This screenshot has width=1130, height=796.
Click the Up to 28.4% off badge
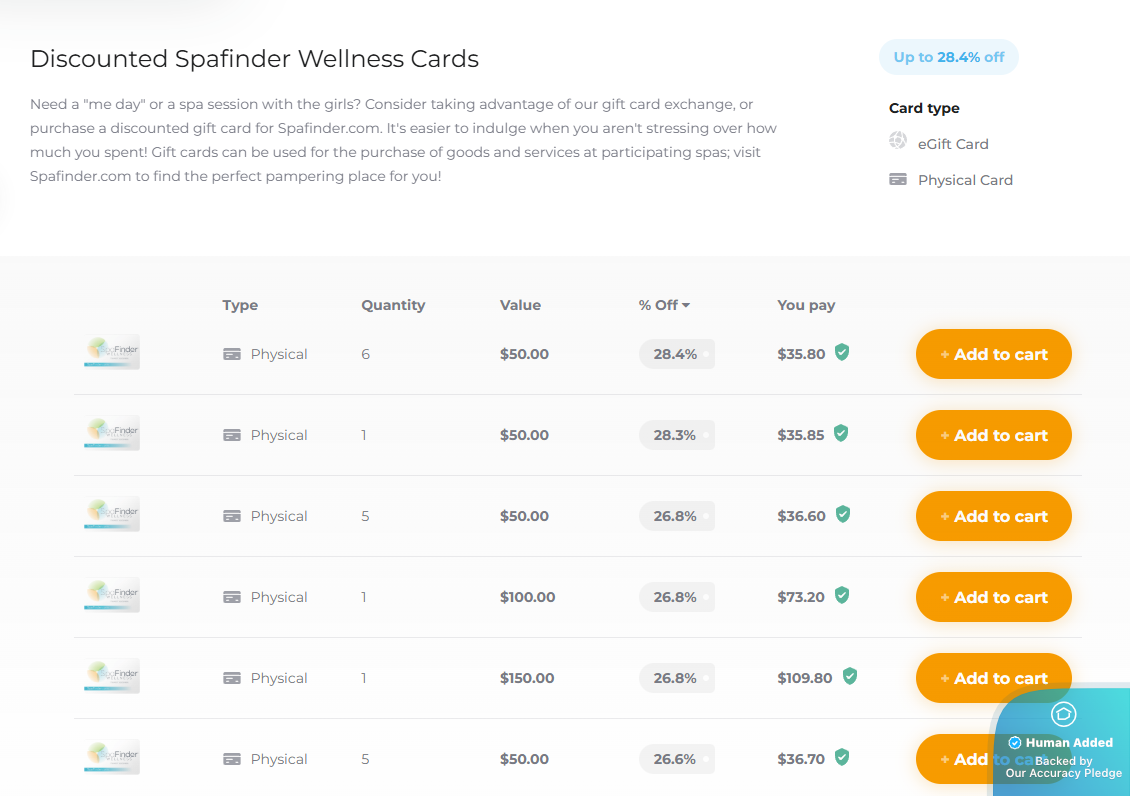pos(948,57)
